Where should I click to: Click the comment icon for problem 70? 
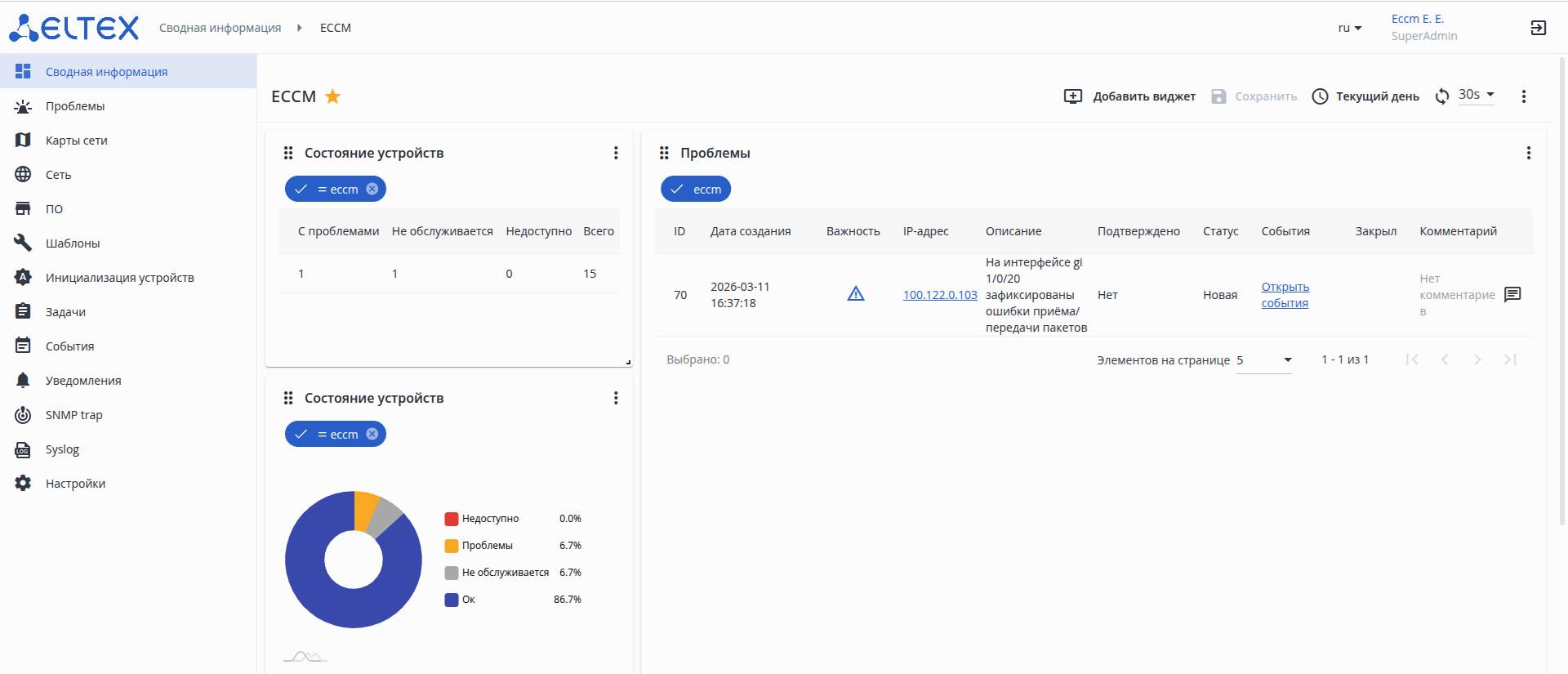point(1512,294)
